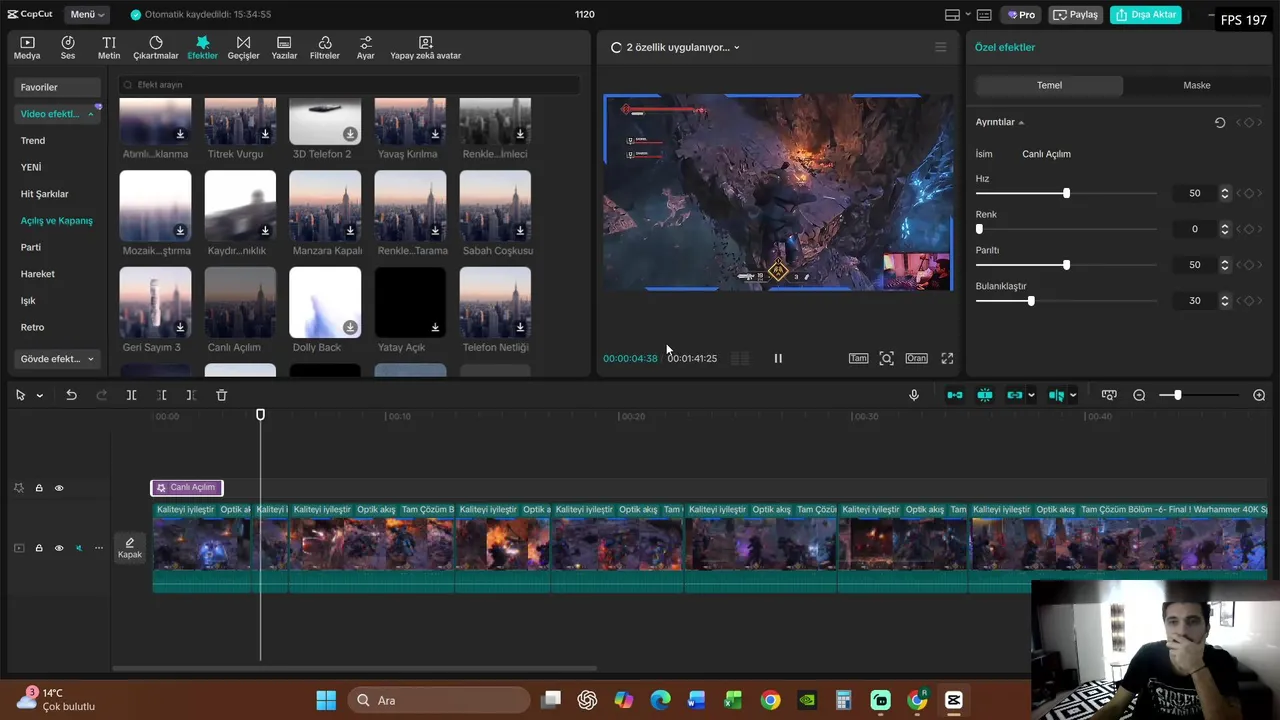The image size is (1280, 720).
Task: Click the microphone record voiceover icon
Action: coord(914,395)
